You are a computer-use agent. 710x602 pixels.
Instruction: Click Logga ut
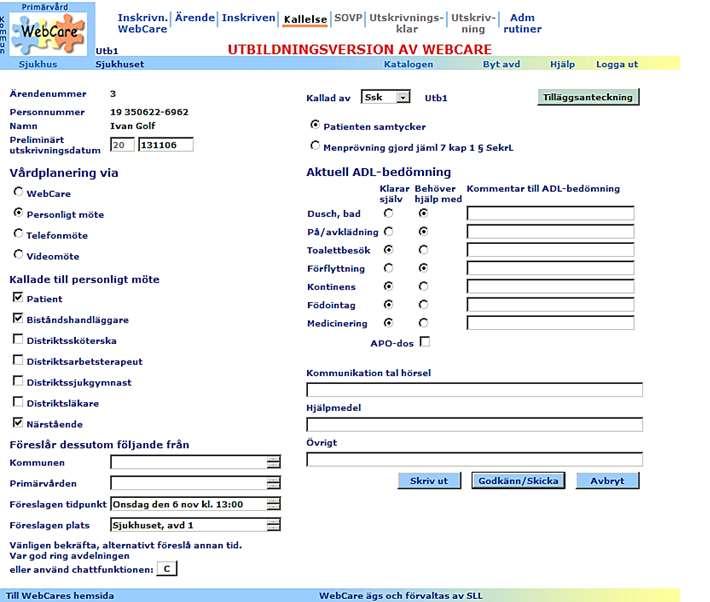(617, 64)
